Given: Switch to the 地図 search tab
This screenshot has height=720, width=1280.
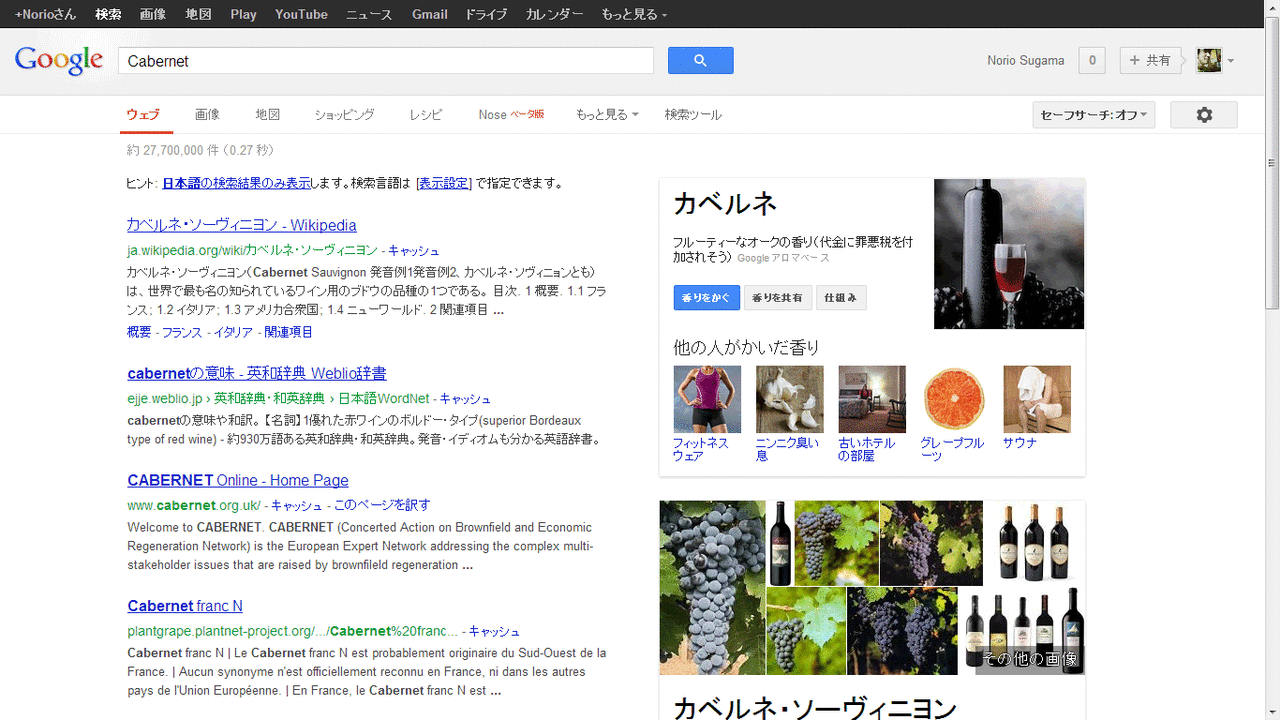Looking at the screenshot, I should [267, 115].
